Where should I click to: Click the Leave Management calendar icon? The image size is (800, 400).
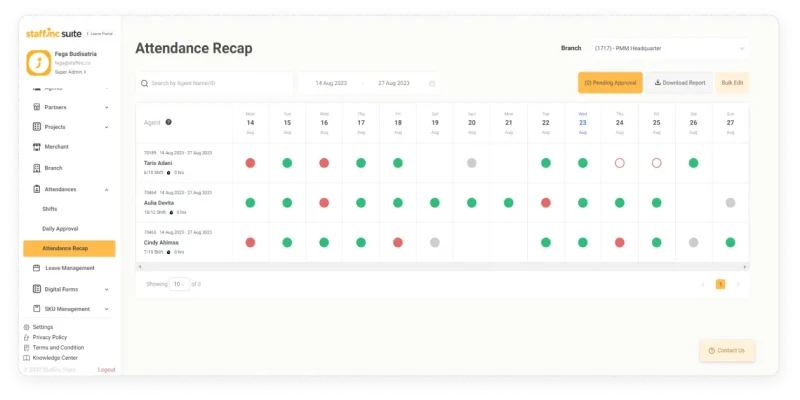point(36,268)
